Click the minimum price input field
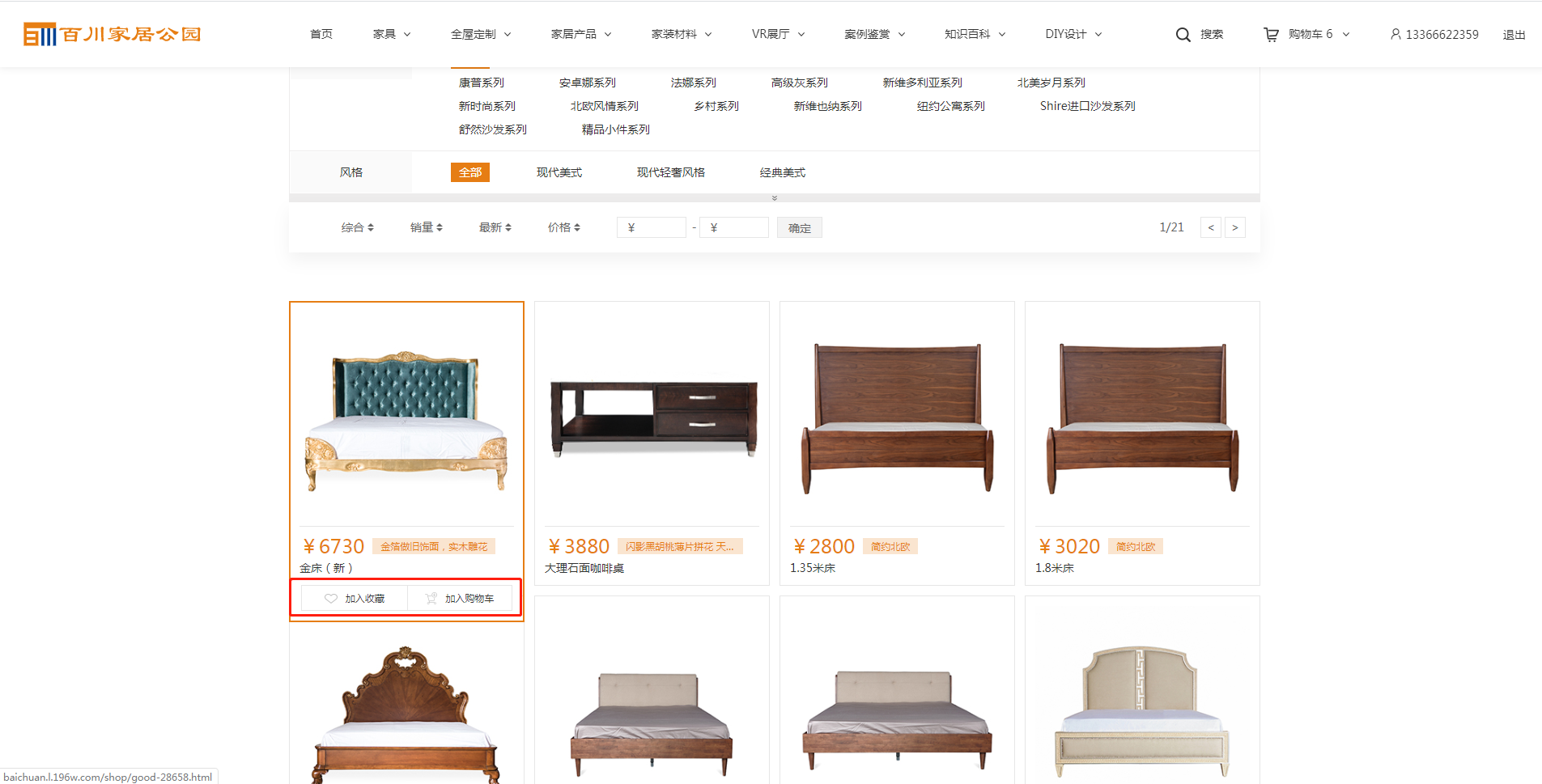The image size is (1542, 784). point(652,228)
